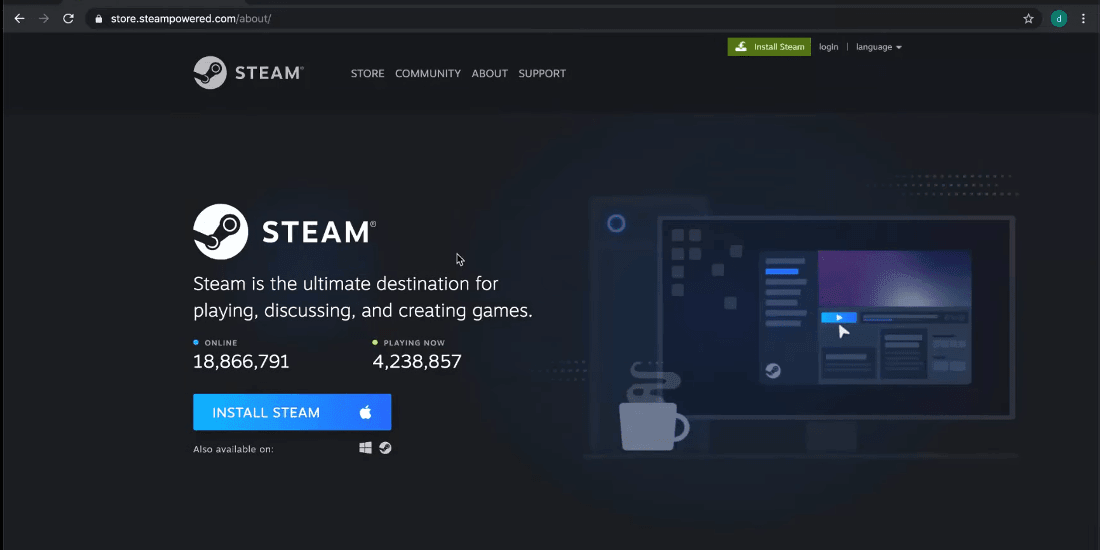
Task: Click the ONLINE count 18,866,791
Action: tap(241, 362)
